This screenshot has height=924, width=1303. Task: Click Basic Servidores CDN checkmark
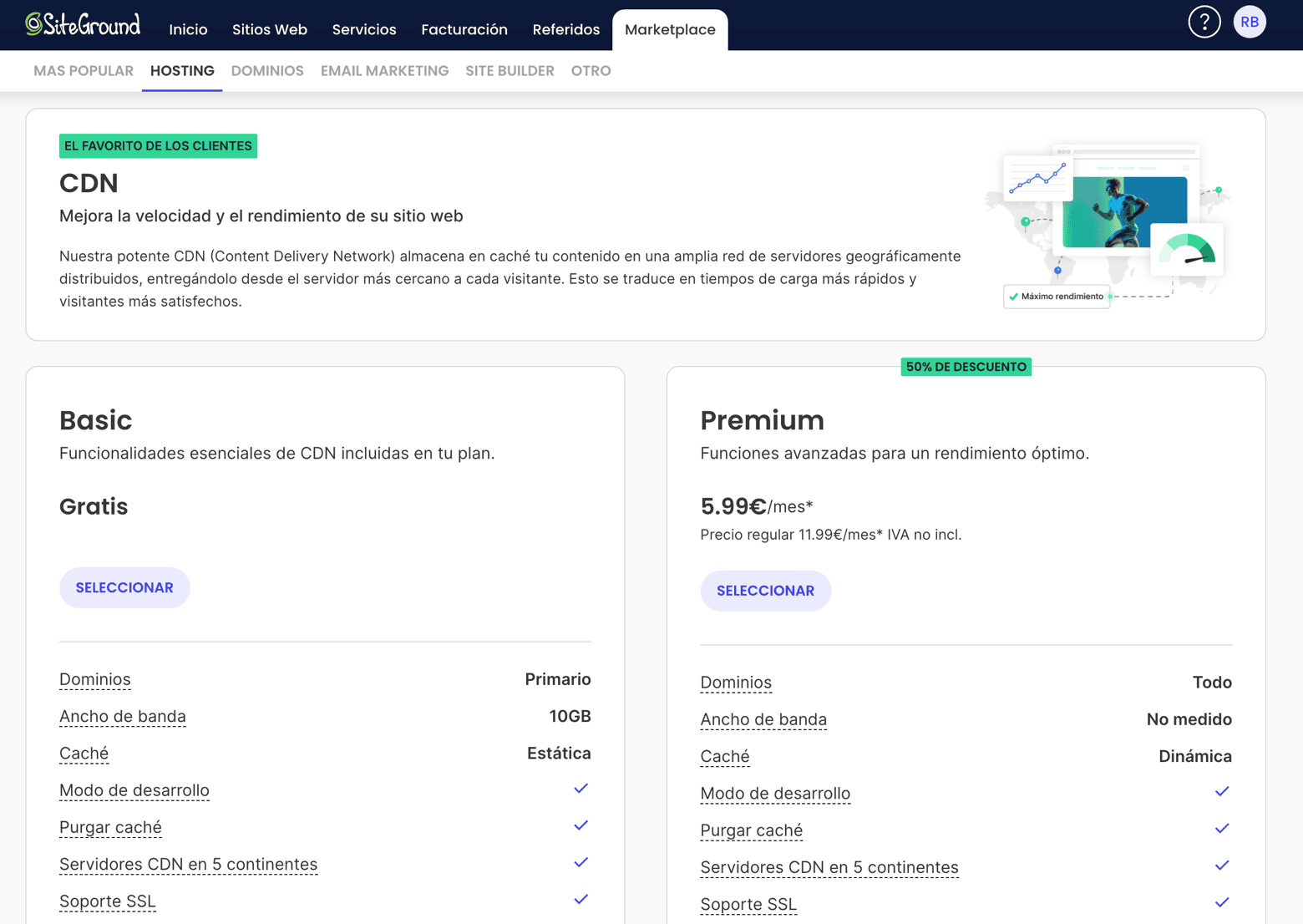coord(581,862)
